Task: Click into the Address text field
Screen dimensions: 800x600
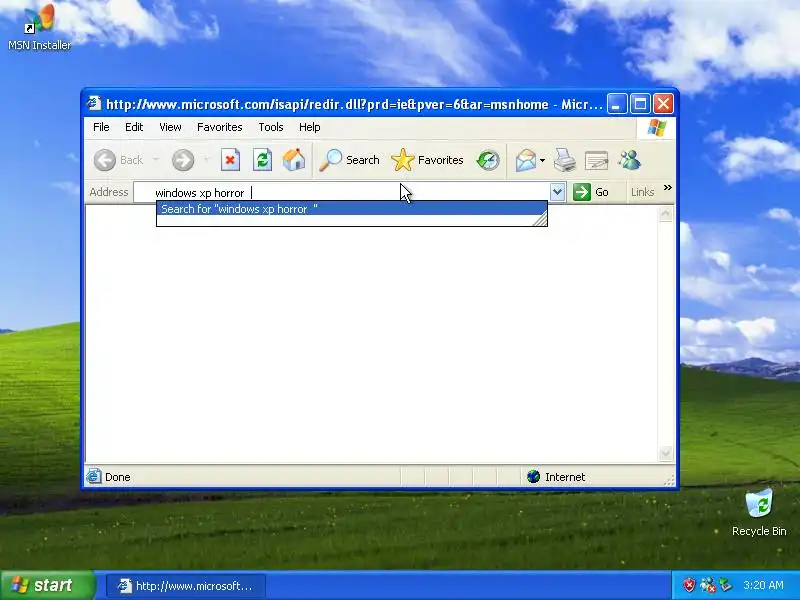Action: click(342, 192)
